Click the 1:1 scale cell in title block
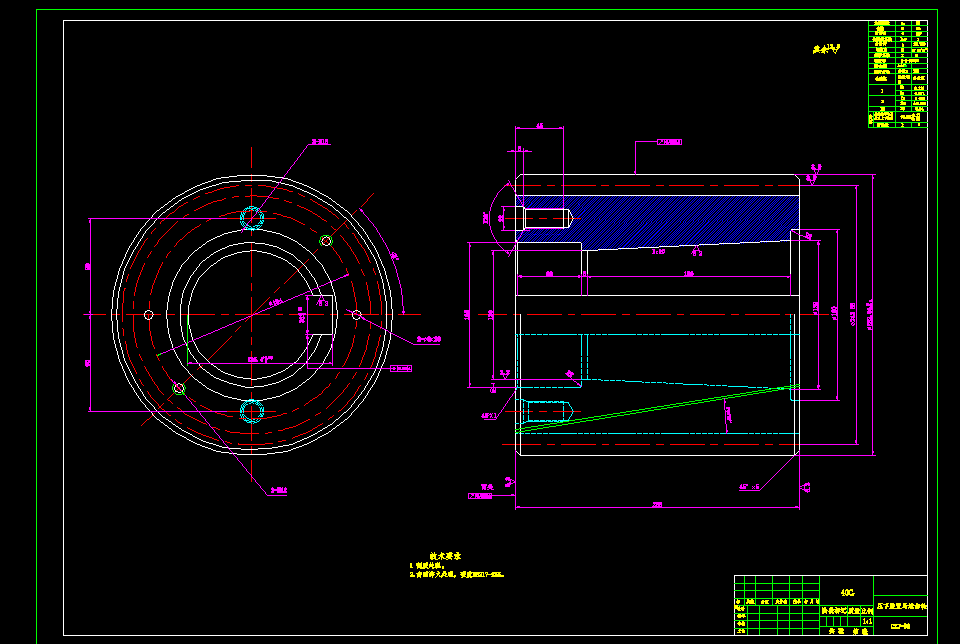960x644 pixels. pyautogui.click(x=867, y=621)
